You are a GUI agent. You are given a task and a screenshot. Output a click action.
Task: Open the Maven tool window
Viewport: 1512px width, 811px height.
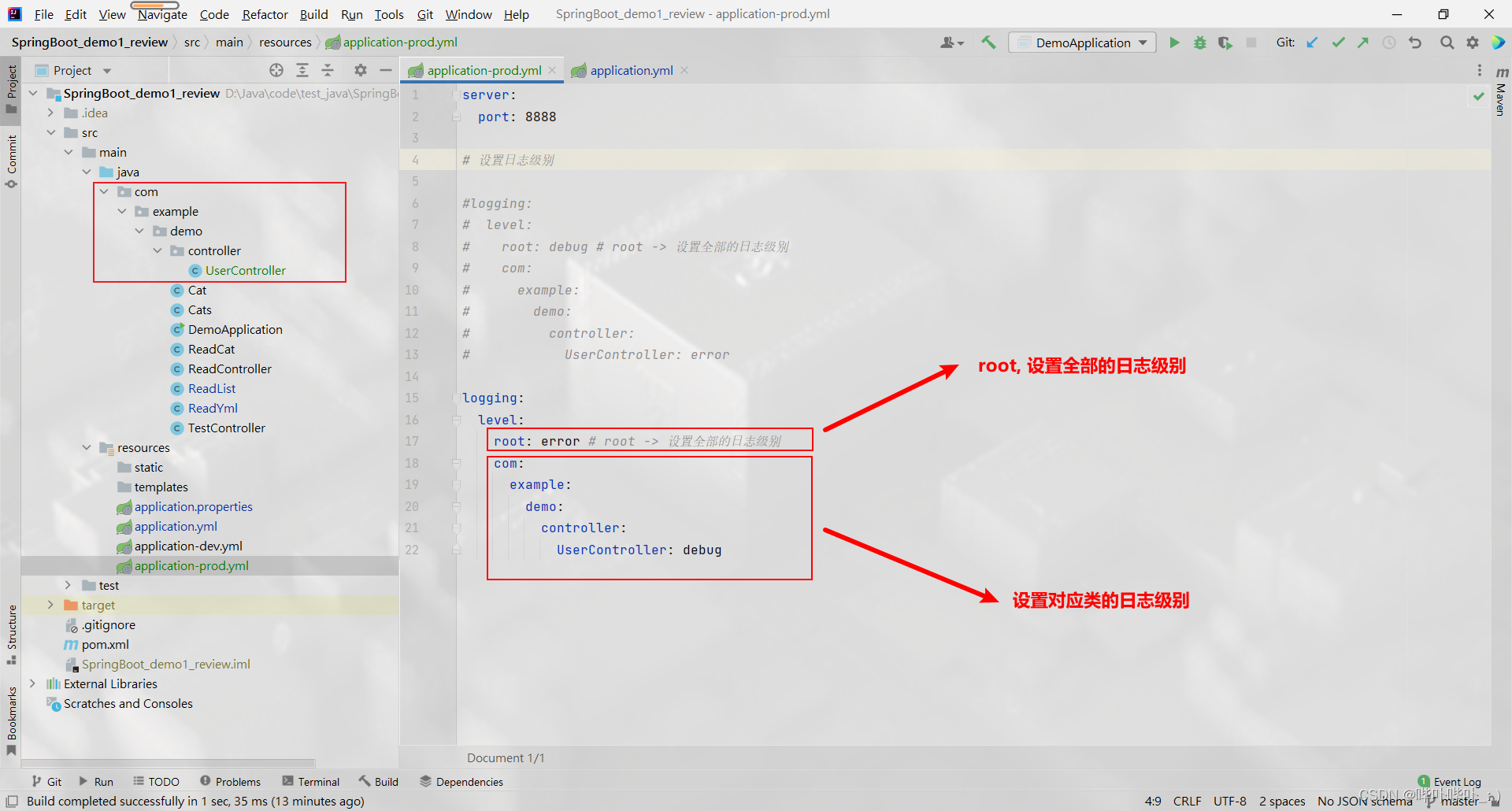click(1501, 92)
